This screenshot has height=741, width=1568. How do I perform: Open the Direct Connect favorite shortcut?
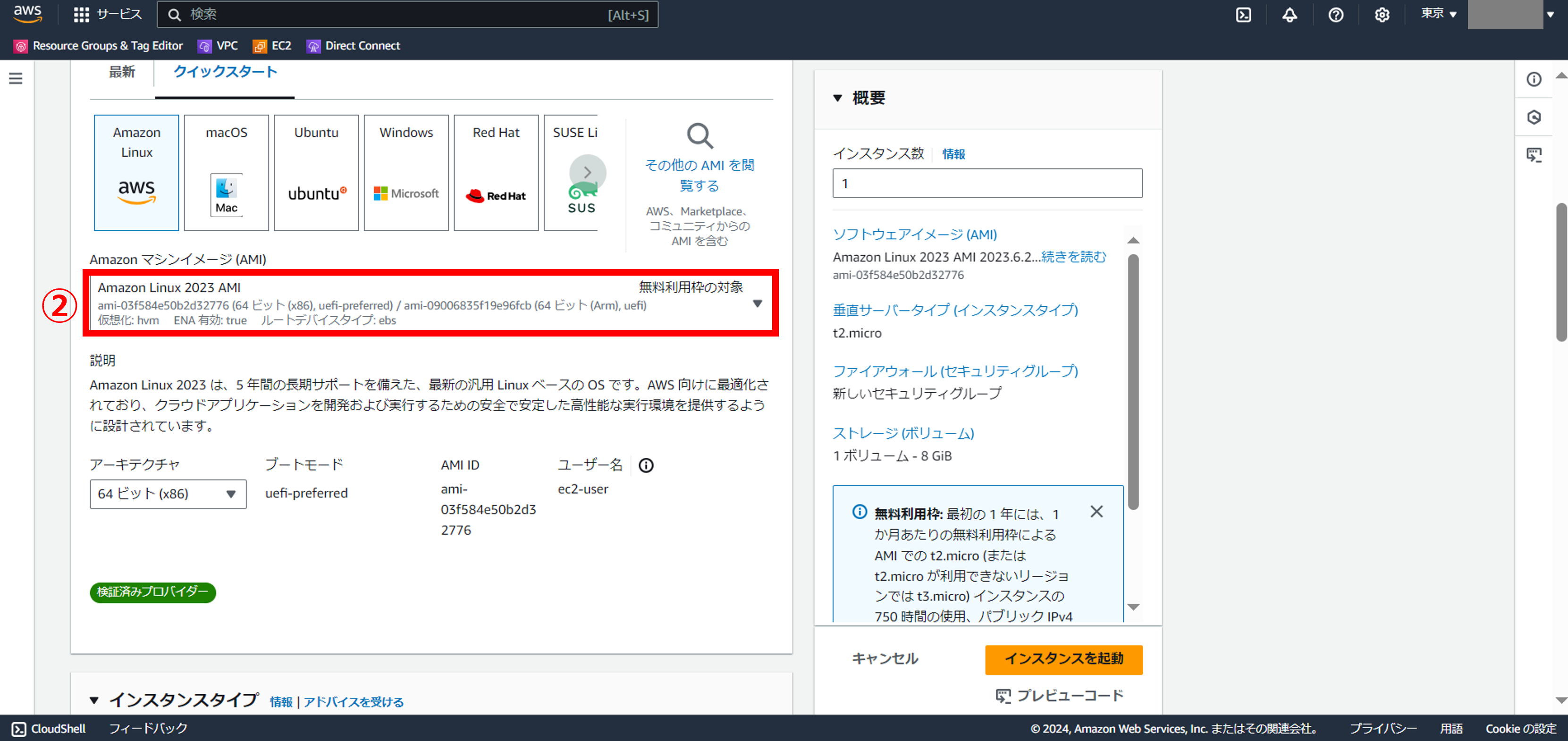pyautogui.click(x=354, y=46)
